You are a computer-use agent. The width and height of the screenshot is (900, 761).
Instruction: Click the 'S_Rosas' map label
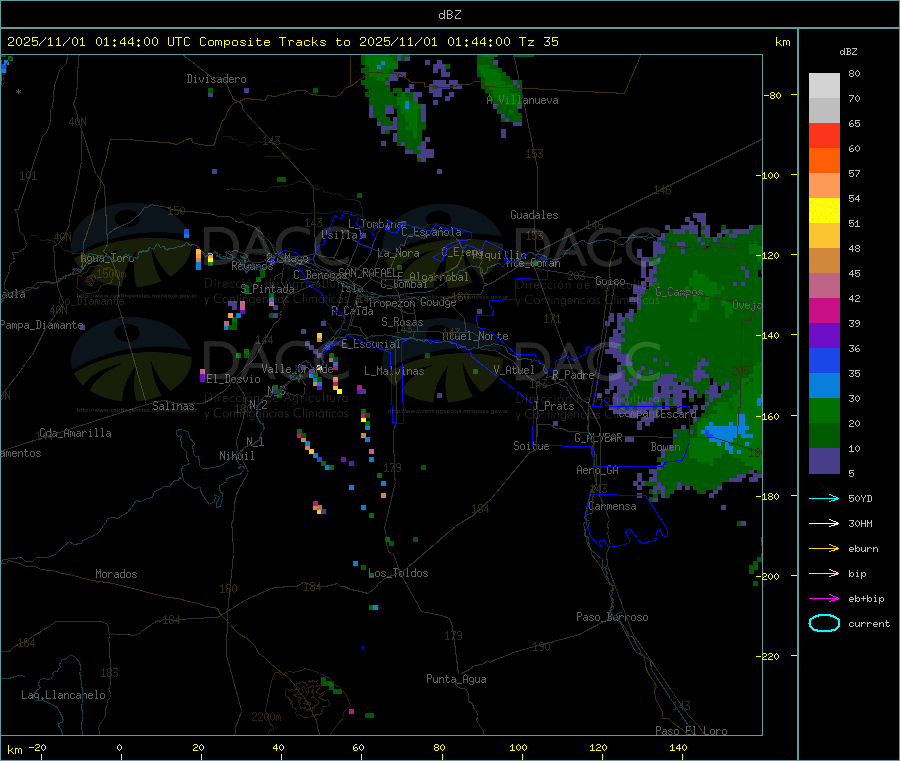tap(402, 322)
